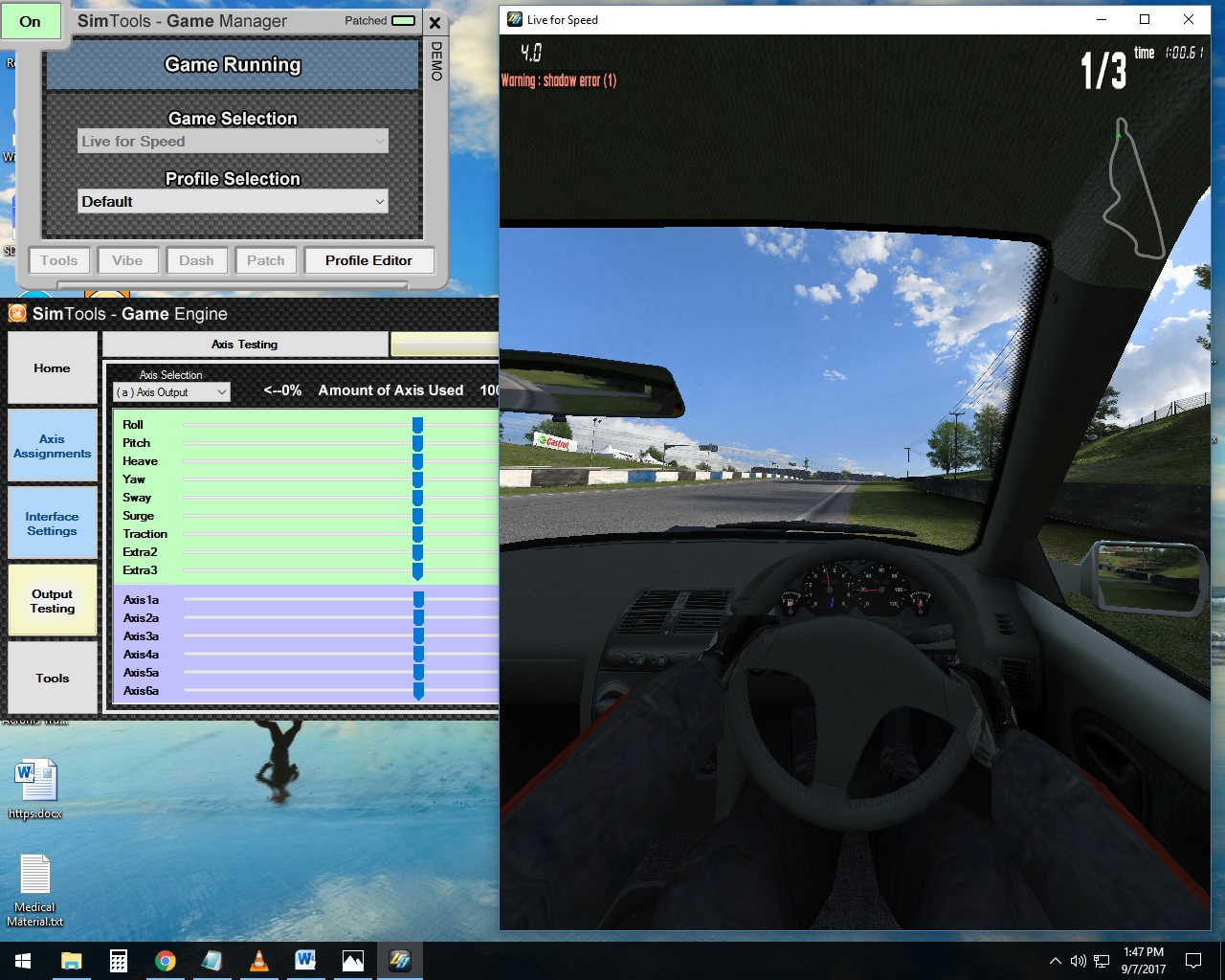Click the Live for Speed title bar icon
1225x980 pixels.
click(515, 19)
